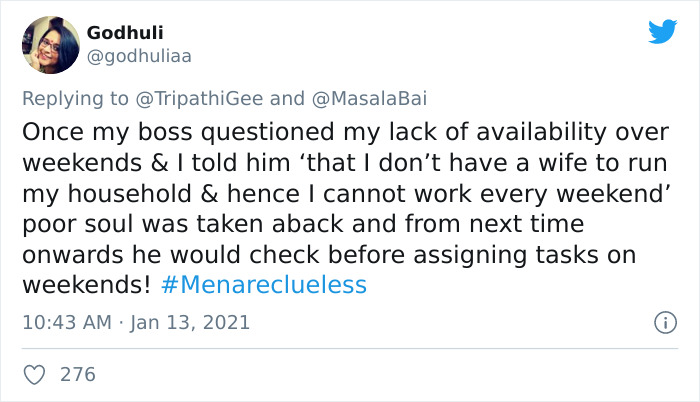
Task: Click the display name Godhuli
Action: tap(125, 33)
